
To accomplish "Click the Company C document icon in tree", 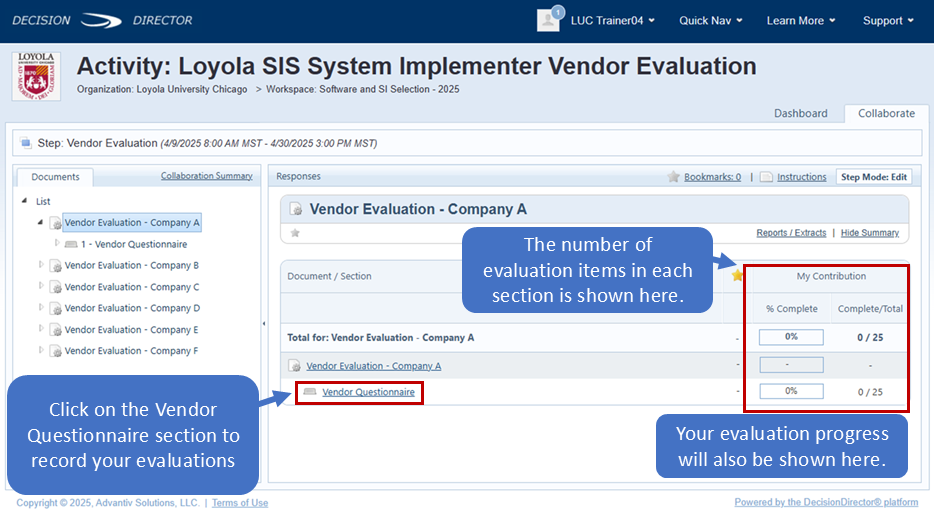I will (x=55, y=287).
